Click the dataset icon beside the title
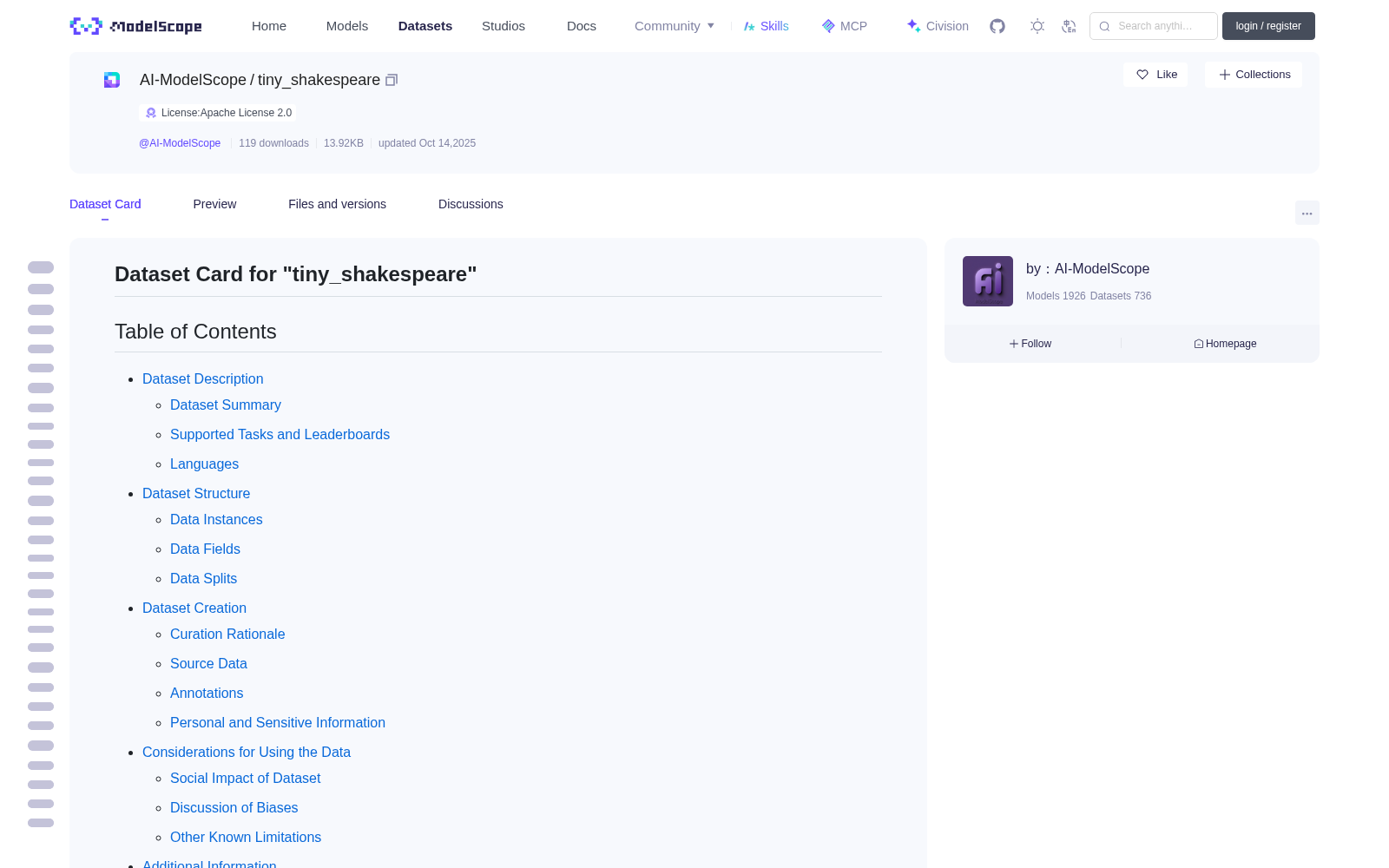1389x868 pixels. (112, 80)
